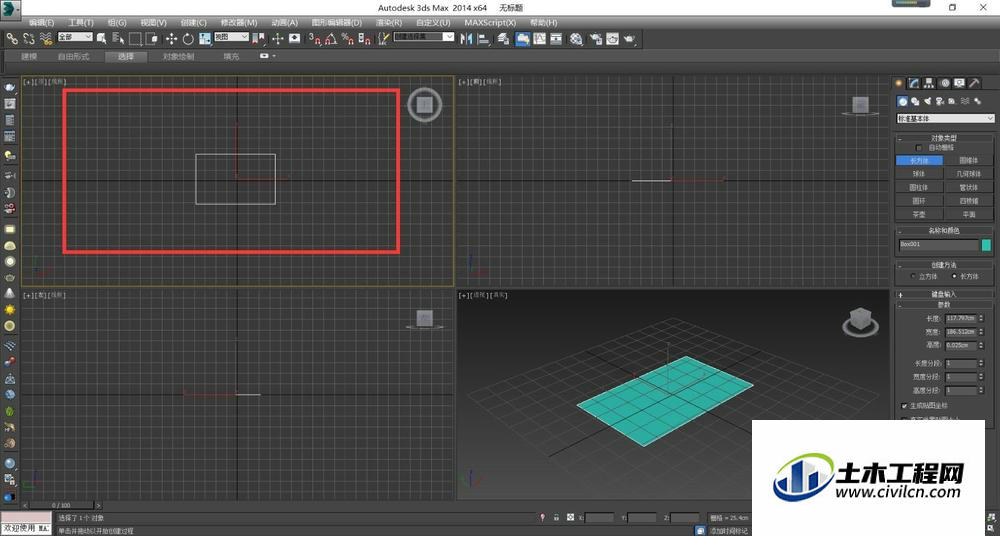Switch to the Modify panel icon

coord(914,83)
